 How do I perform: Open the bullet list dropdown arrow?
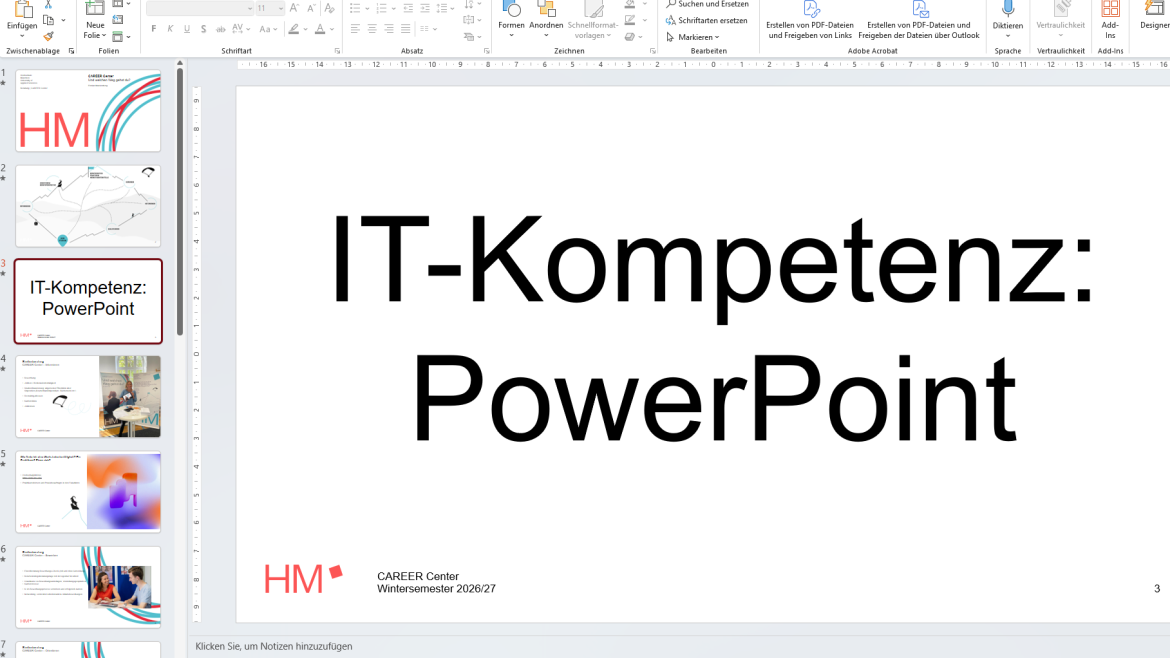point(367,8)
